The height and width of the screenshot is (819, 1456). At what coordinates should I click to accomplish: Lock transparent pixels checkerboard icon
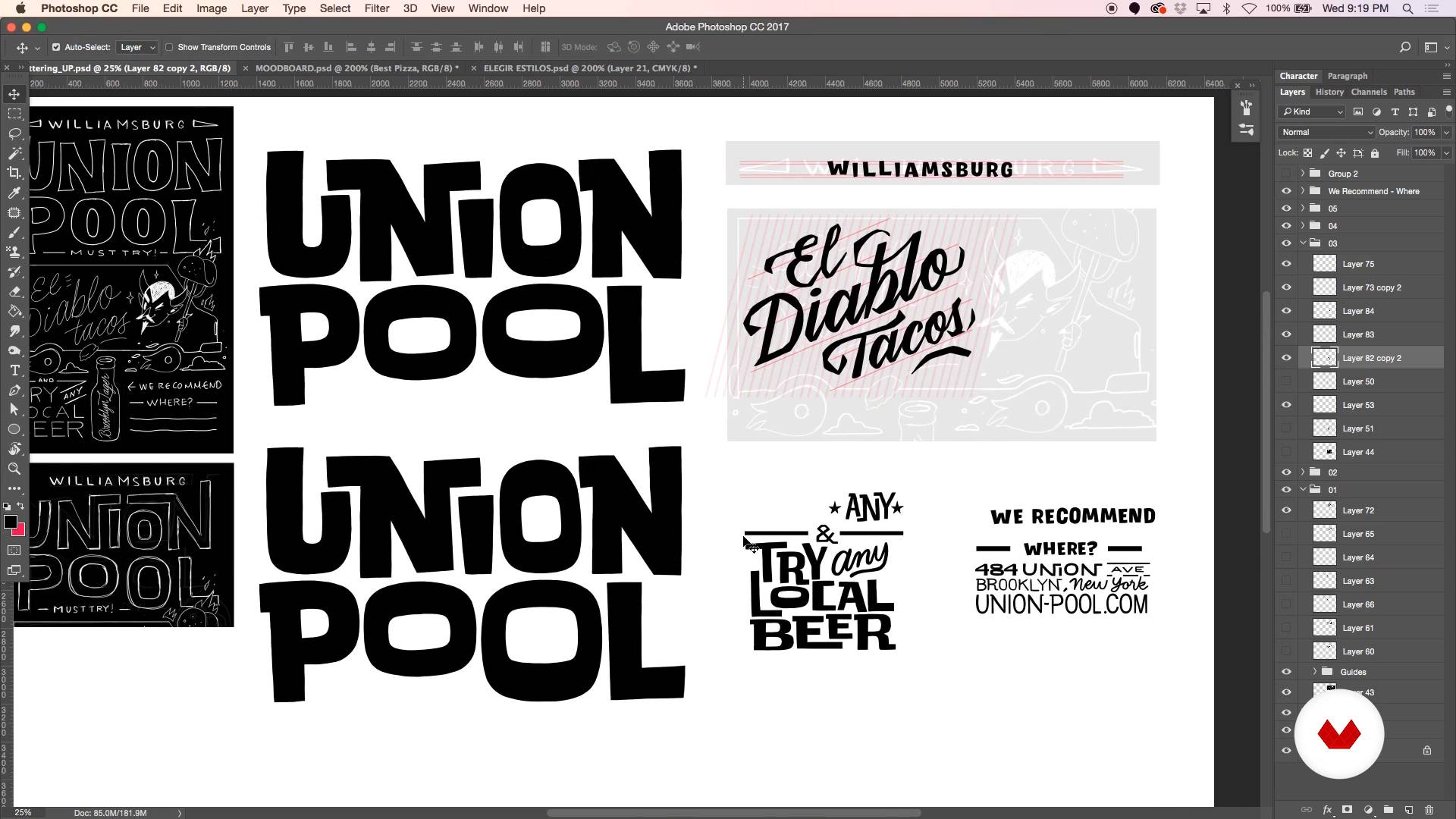point(1308,153)
